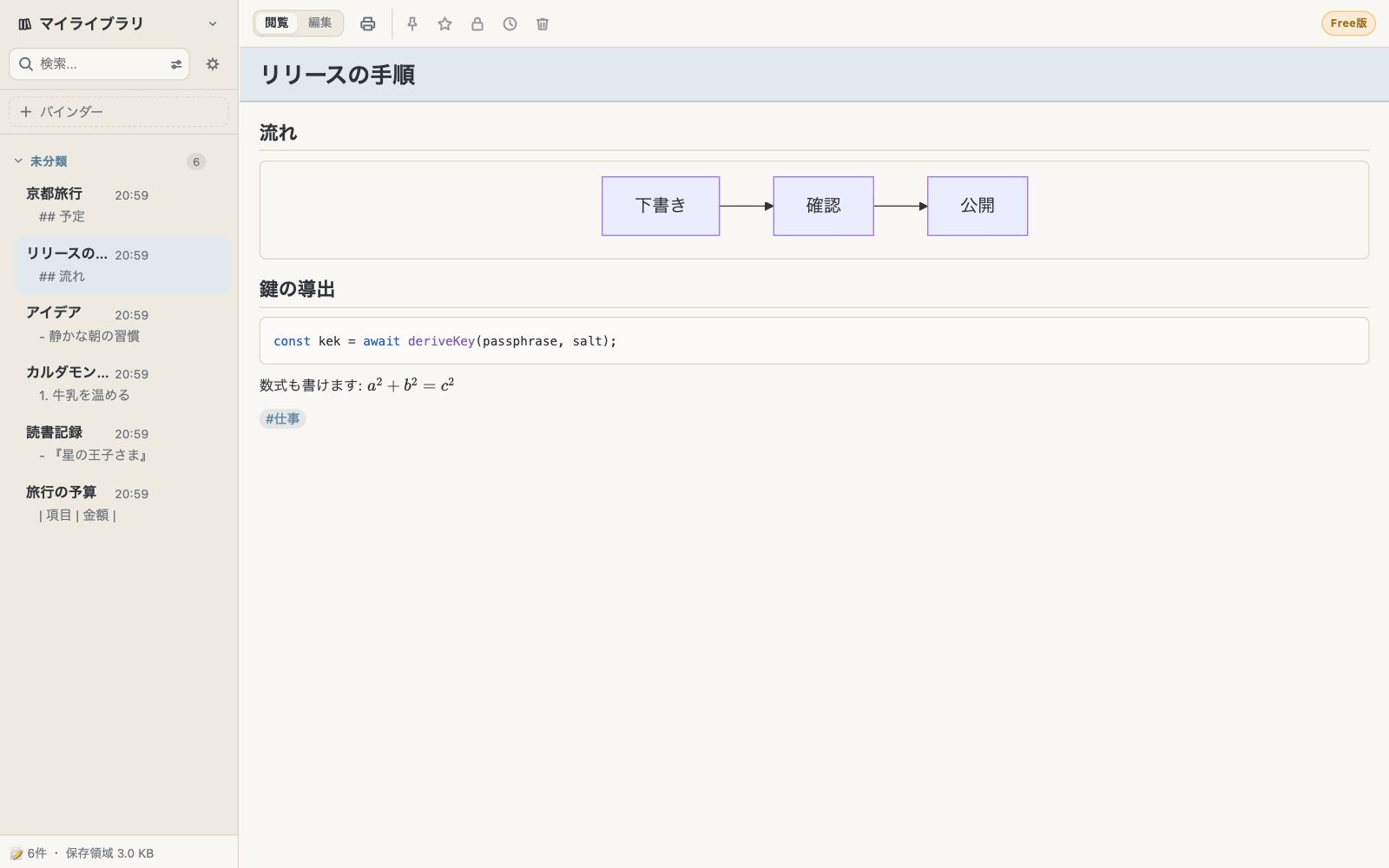Star this note as favorite
1389x868 pixels.
444,24
